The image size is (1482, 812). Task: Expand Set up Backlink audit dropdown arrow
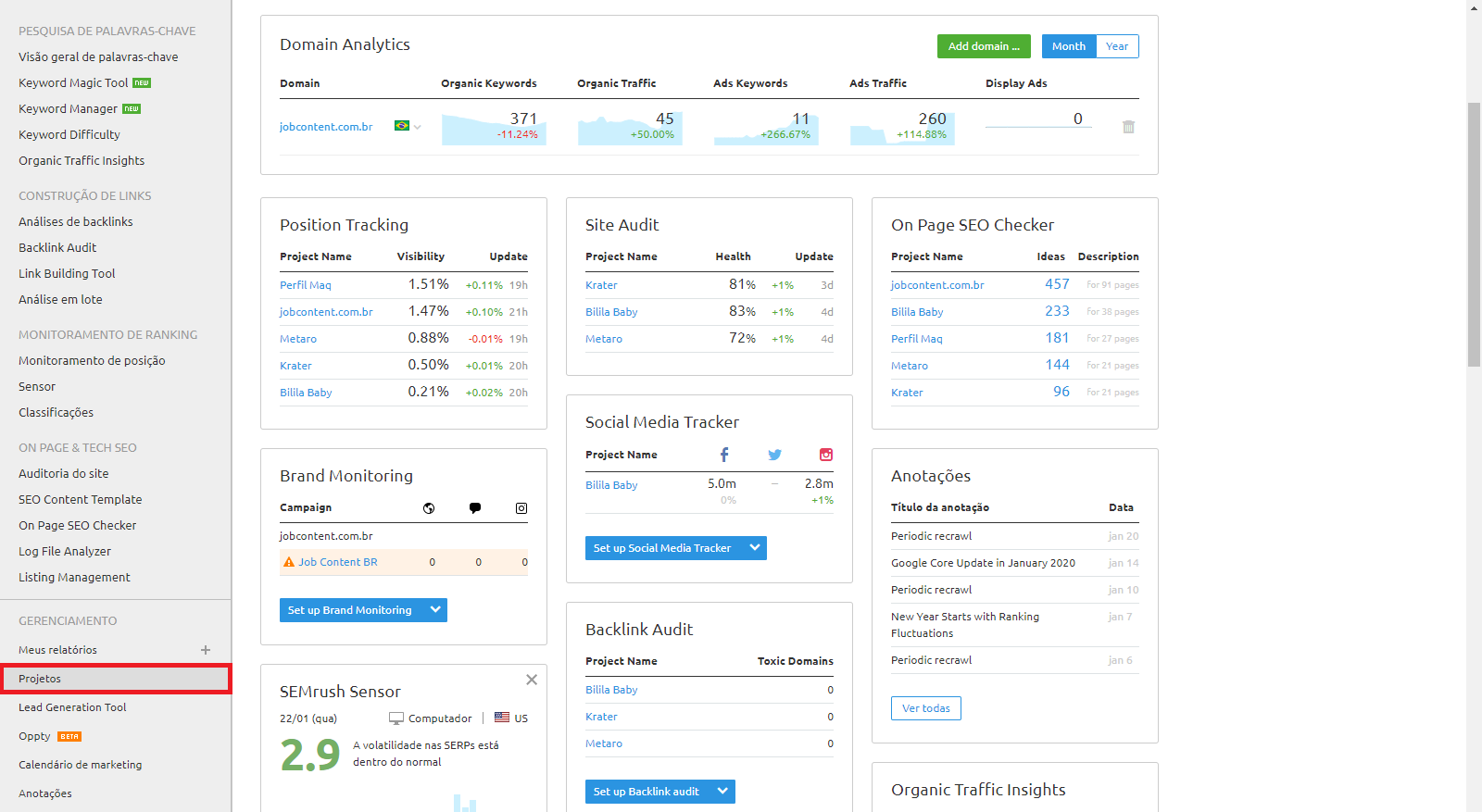coord(722,792)
